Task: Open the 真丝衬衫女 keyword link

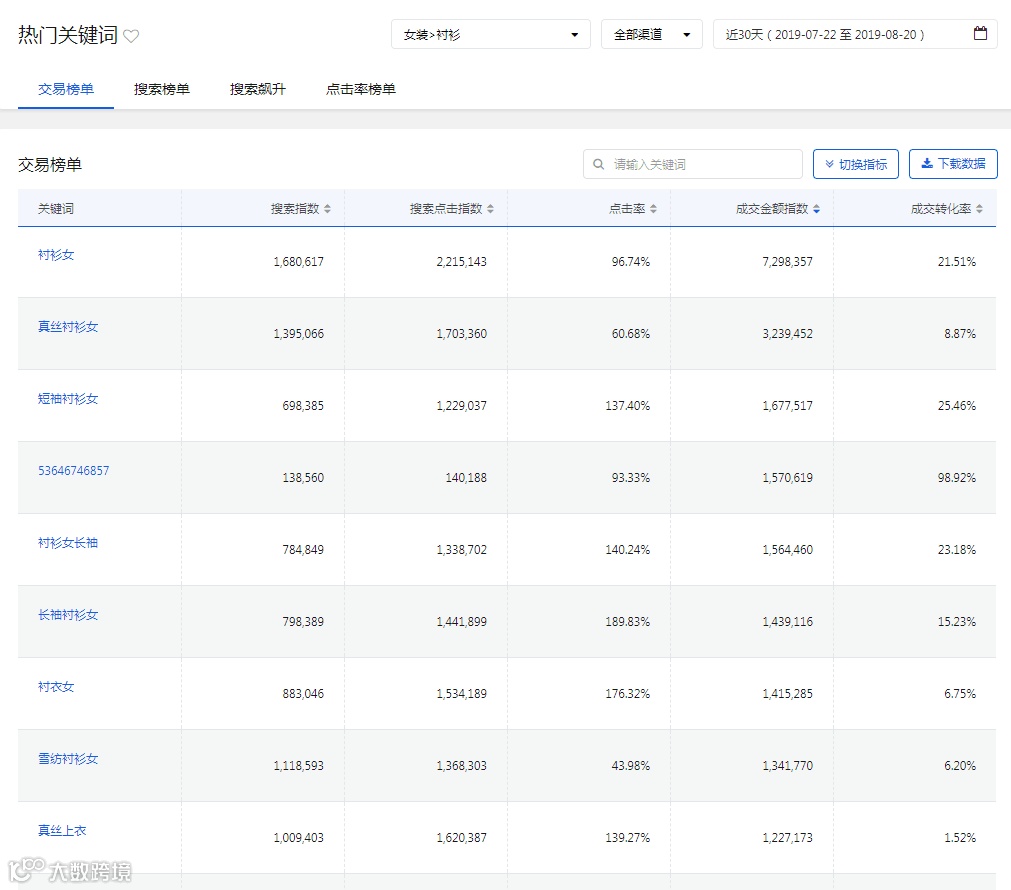Action: pos(68,327)
